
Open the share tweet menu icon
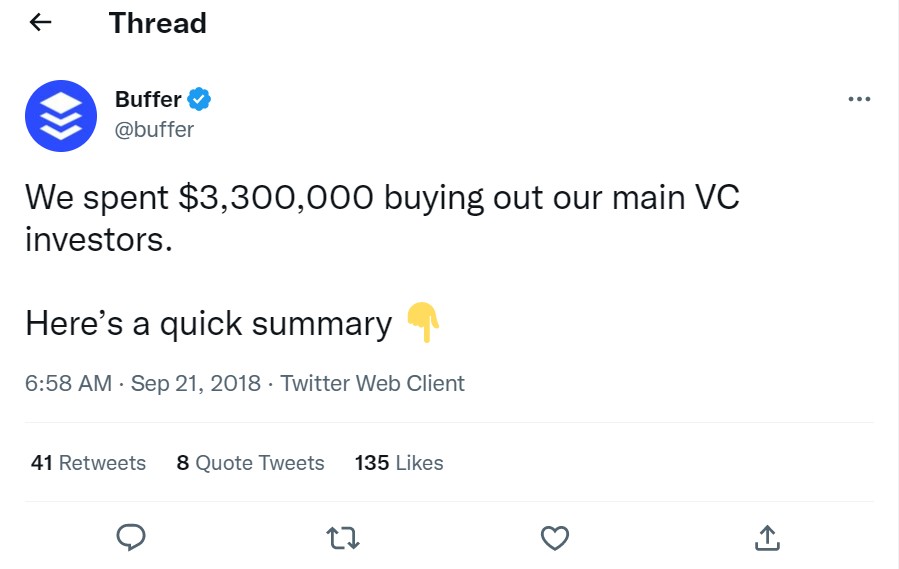(x=766, y=538)
